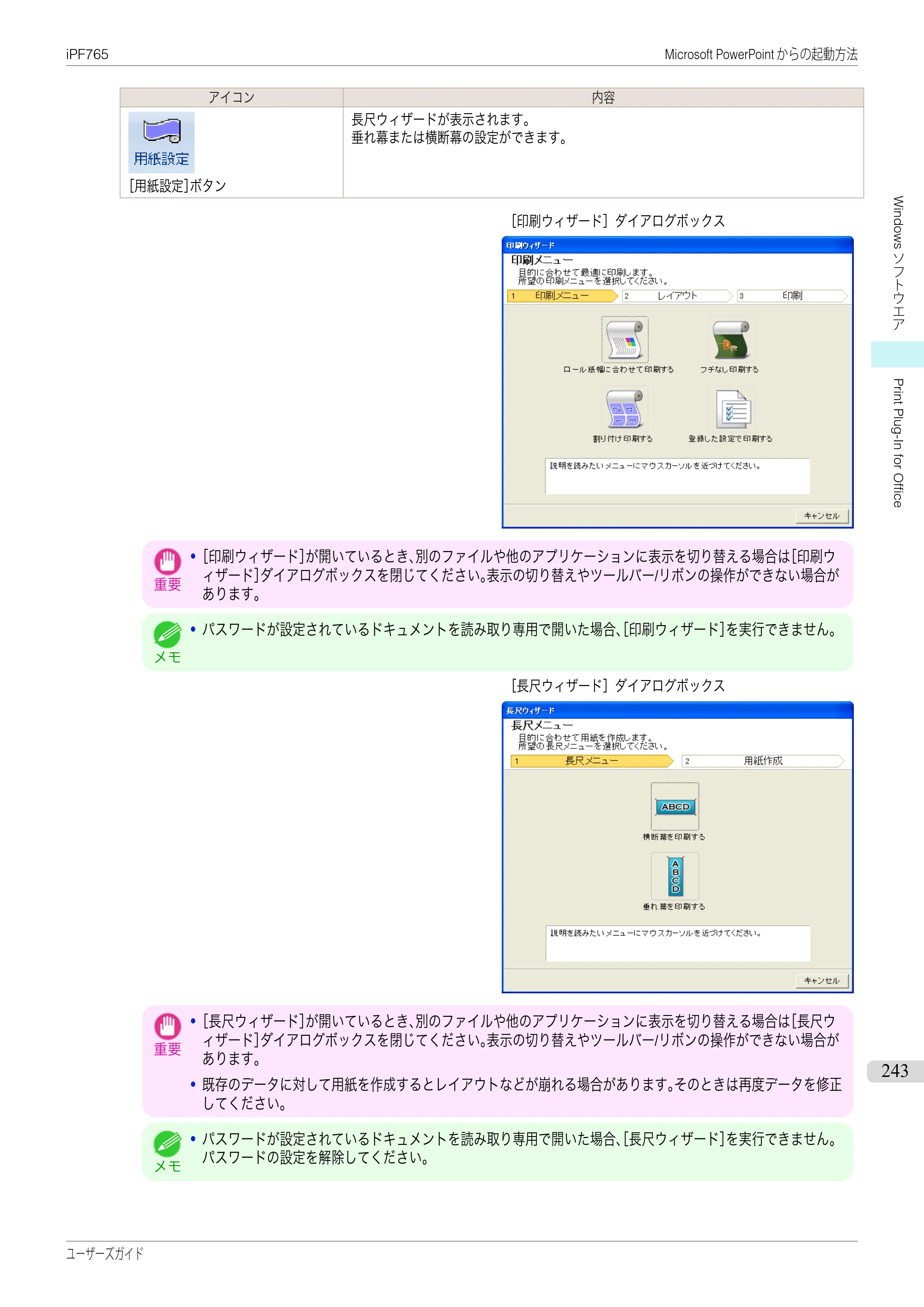924x1307 pixels.
Task: Click the メモ pencil icon beside 印刷ウィザード note
Action: pos(167,634)
